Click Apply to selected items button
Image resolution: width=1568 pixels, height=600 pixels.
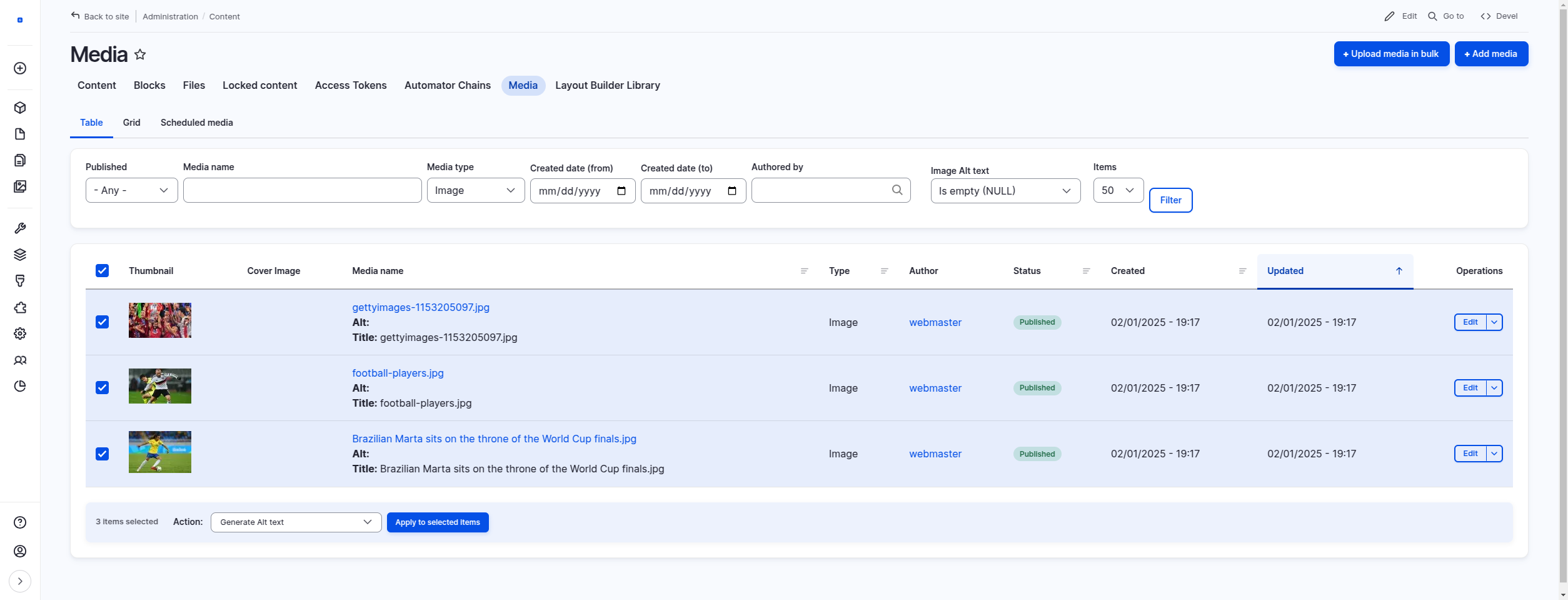click(x=437, y=522)
